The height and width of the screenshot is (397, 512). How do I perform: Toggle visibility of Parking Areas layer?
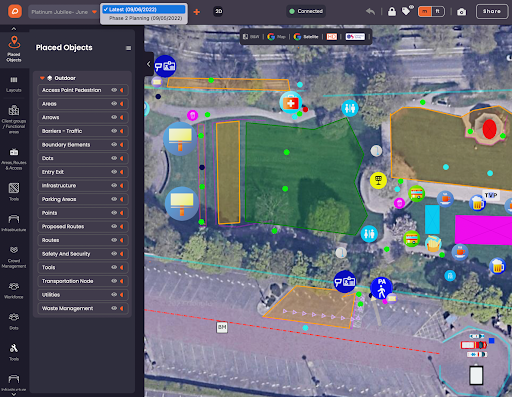(x=114, y=199)
